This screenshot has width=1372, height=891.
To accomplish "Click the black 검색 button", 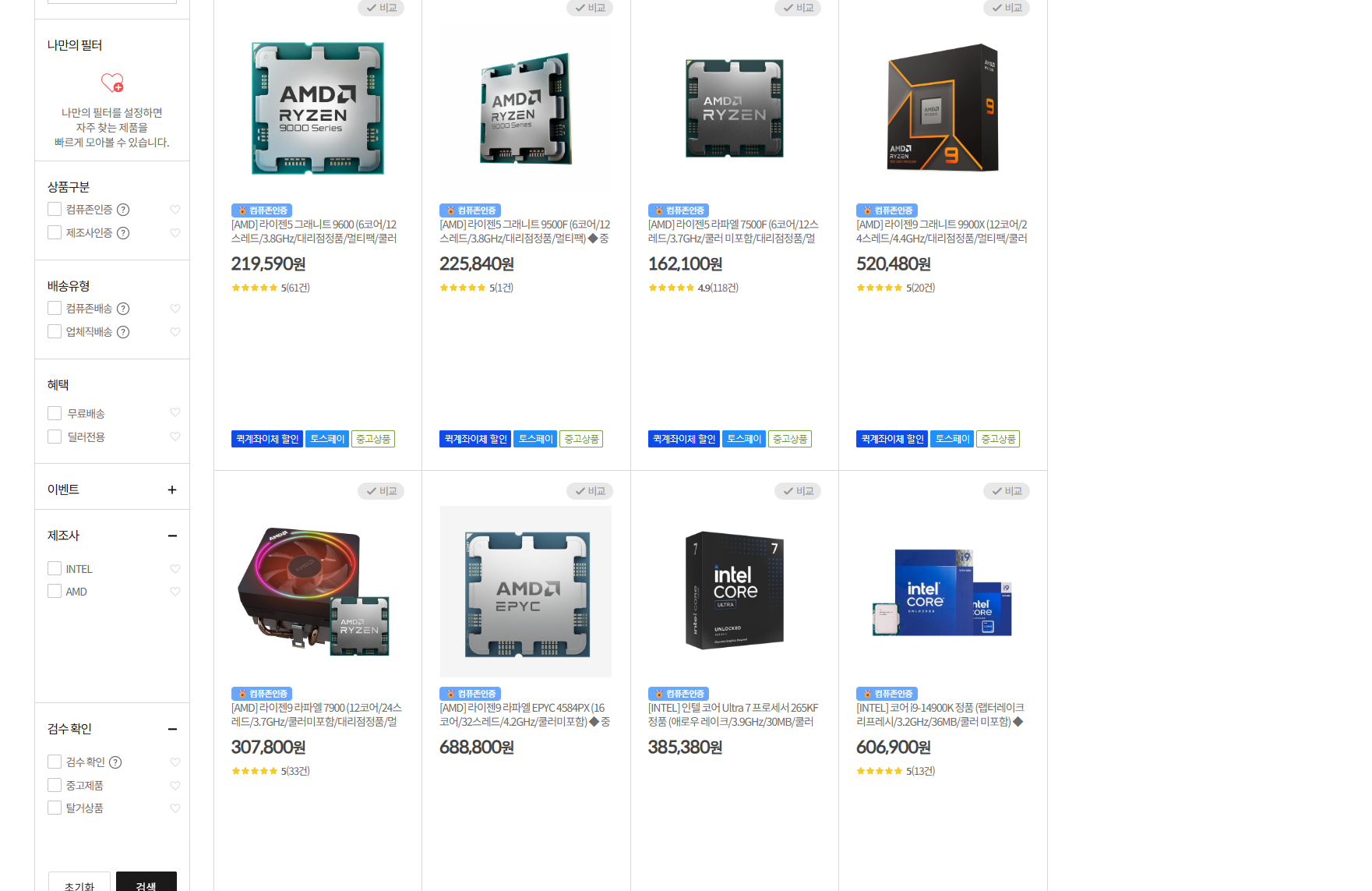I will point(146,882).
